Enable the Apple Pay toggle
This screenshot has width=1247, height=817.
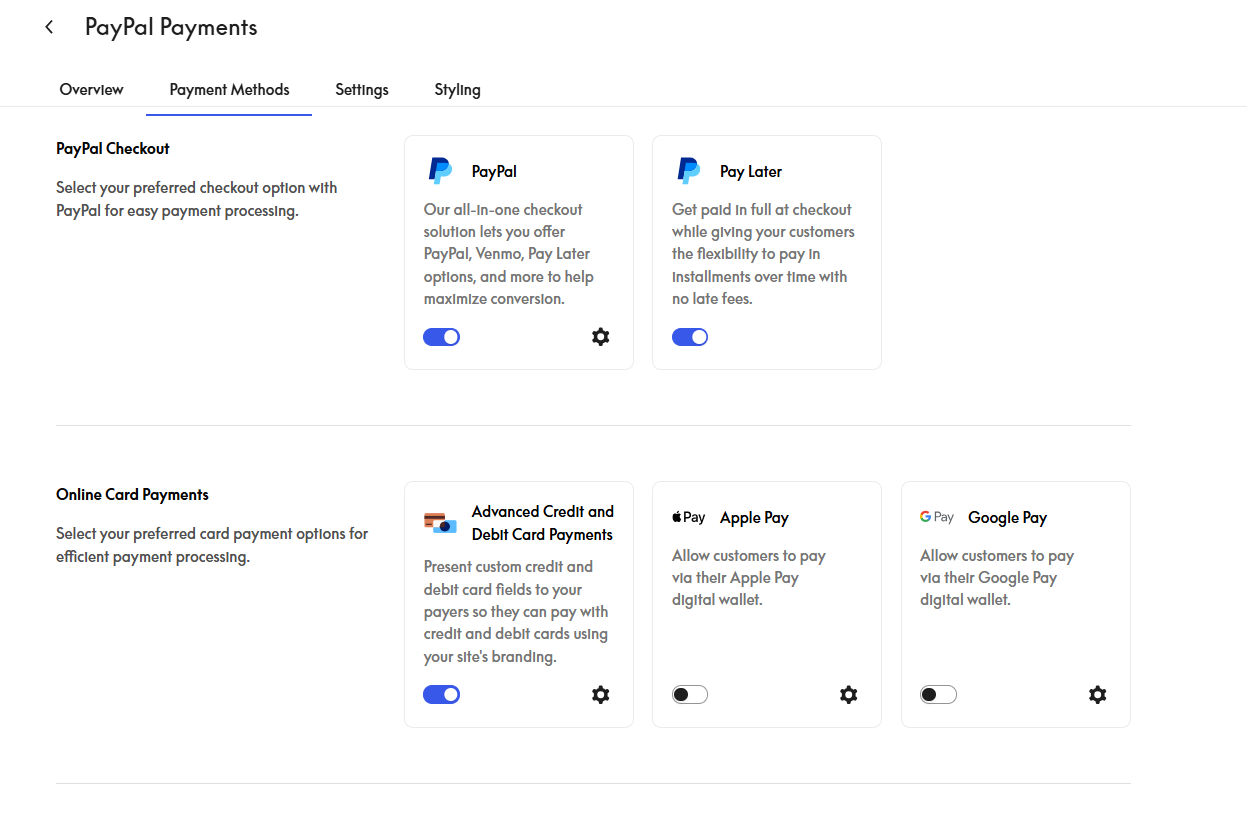click(x=690, y=694)
